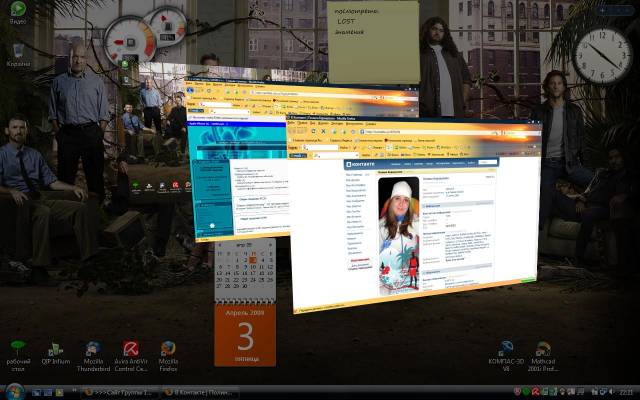Select the front VKontakte Firefox window
The image size is (640, 400).
[x=414, y=214]
